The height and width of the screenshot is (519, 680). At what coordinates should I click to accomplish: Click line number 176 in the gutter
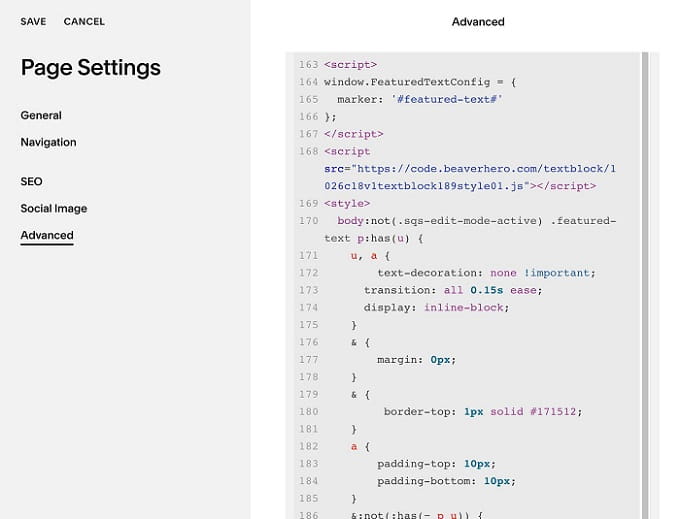coord(308,342)
